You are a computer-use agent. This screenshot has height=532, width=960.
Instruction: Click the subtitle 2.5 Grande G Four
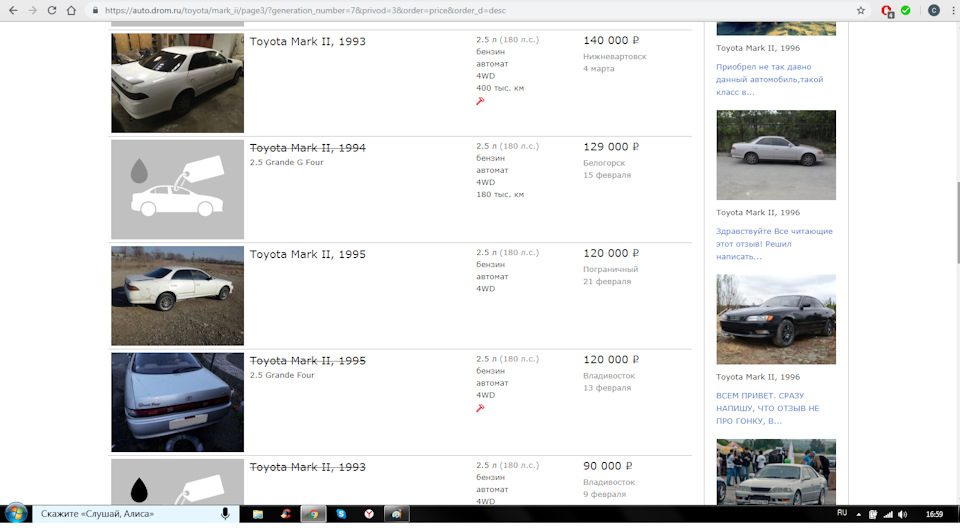(x=287, y=162)
